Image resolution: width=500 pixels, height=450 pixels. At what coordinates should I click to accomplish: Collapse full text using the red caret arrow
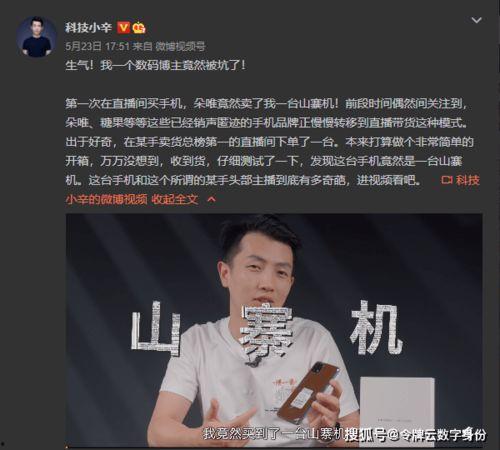tap(211, 199)
